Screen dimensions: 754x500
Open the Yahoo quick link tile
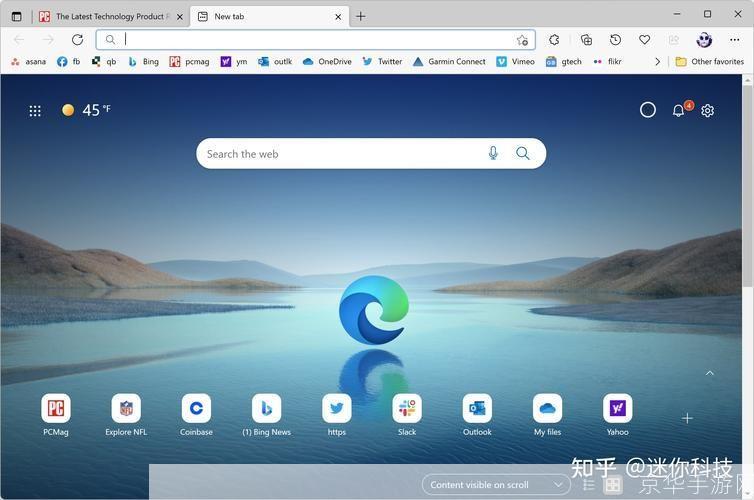(x=617, y=414)
